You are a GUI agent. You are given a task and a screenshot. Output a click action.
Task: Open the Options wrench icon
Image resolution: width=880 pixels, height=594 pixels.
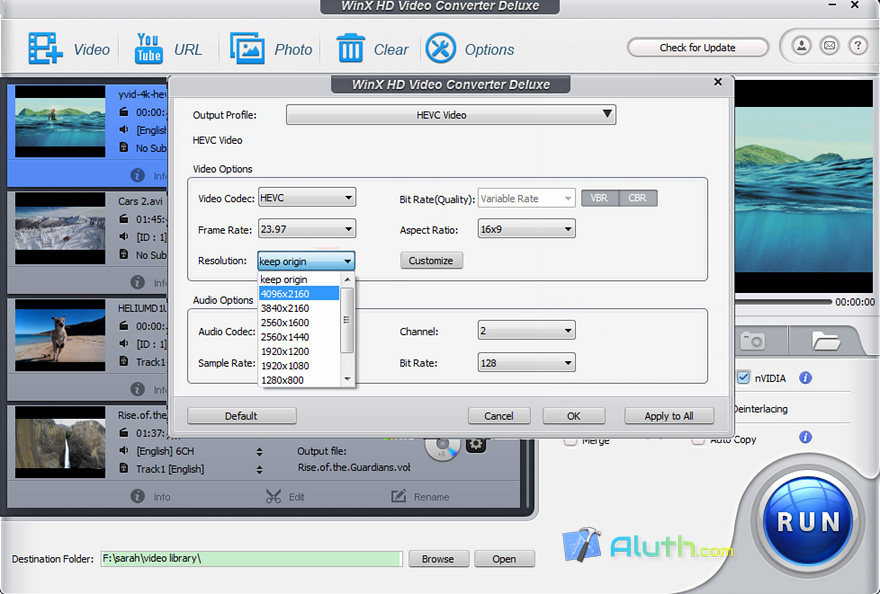[441, 48]
